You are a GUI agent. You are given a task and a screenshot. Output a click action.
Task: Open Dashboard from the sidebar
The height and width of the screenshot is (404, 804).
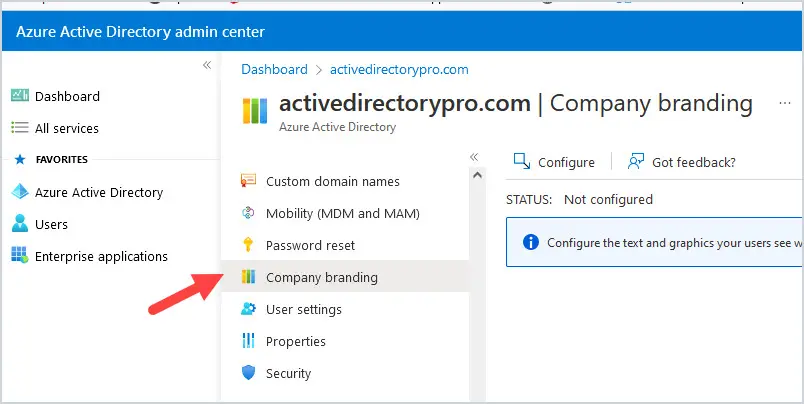(x=68, y=96)
